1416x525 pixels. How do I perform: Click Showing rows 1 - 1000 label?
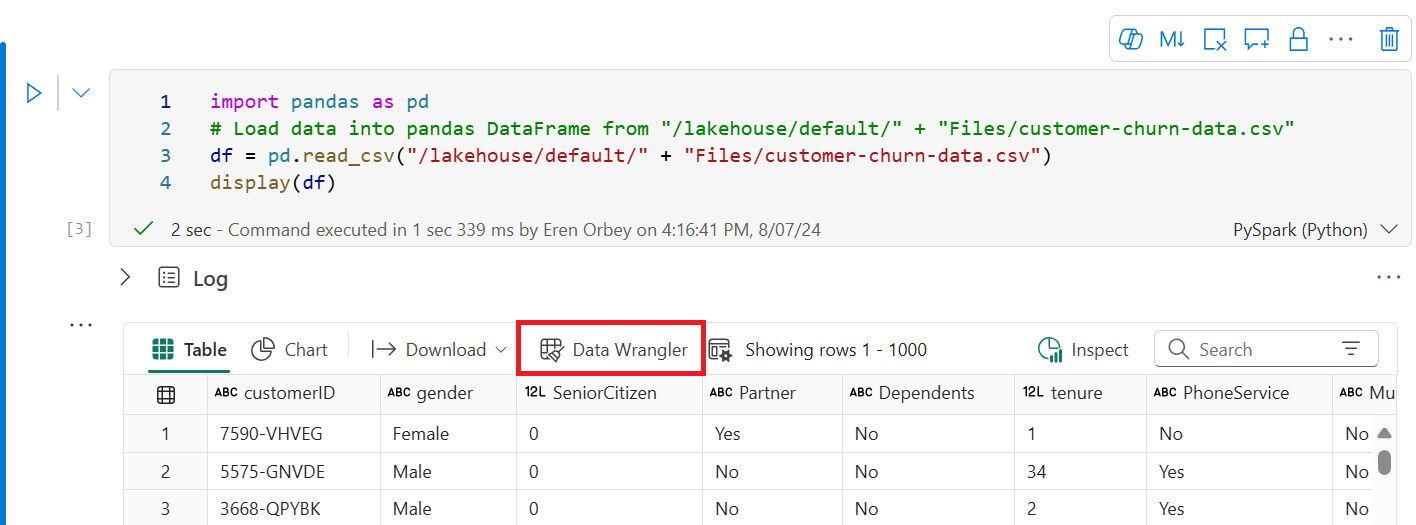pyautogui.click(x=836, y=350)
